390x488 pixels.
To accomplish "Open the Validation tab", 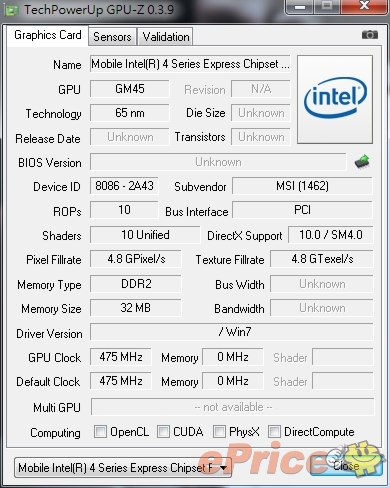I will tap(166, 37).
